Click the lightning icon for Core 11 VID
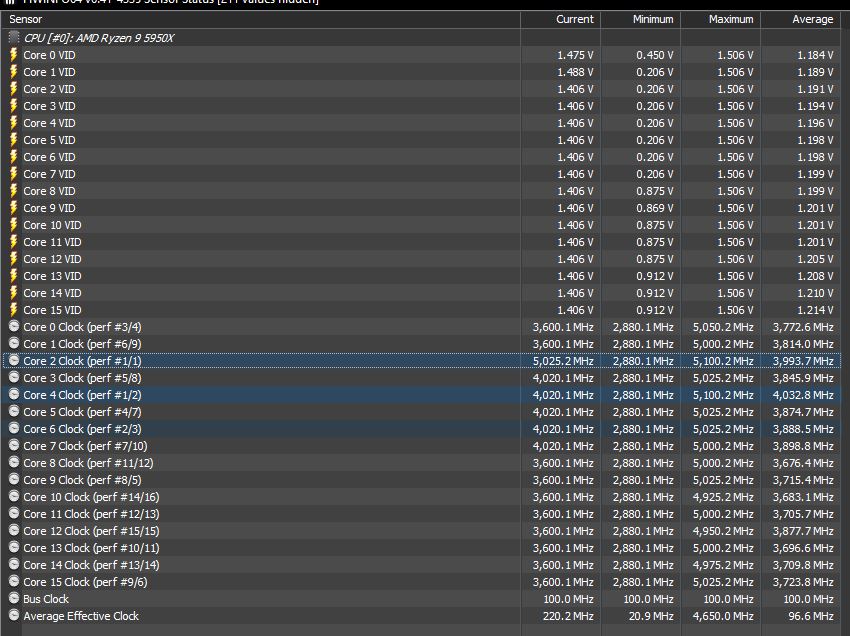The image size is (850, 636). [14, 241]
